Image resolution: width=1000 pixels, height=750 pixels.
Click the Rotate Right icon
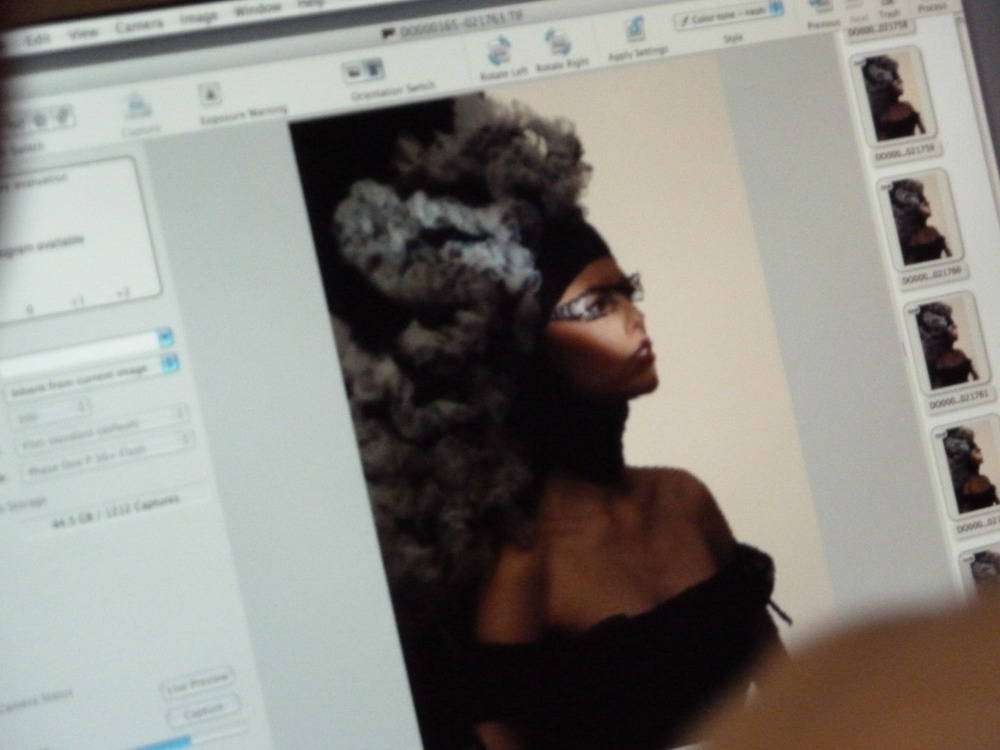point(557,43)
